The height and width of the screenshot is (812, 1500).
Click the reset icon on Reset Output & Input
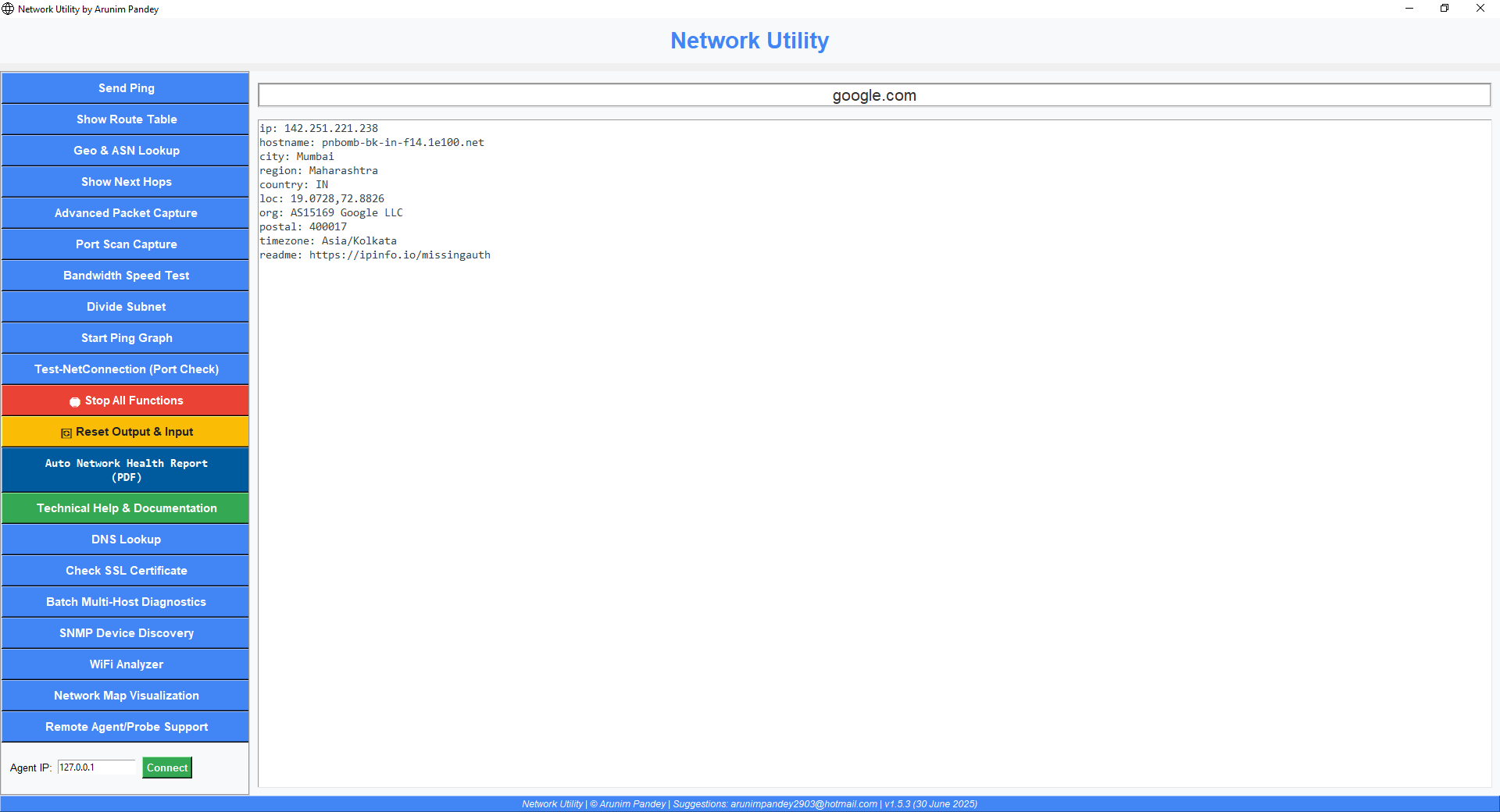tap(66, 432)
